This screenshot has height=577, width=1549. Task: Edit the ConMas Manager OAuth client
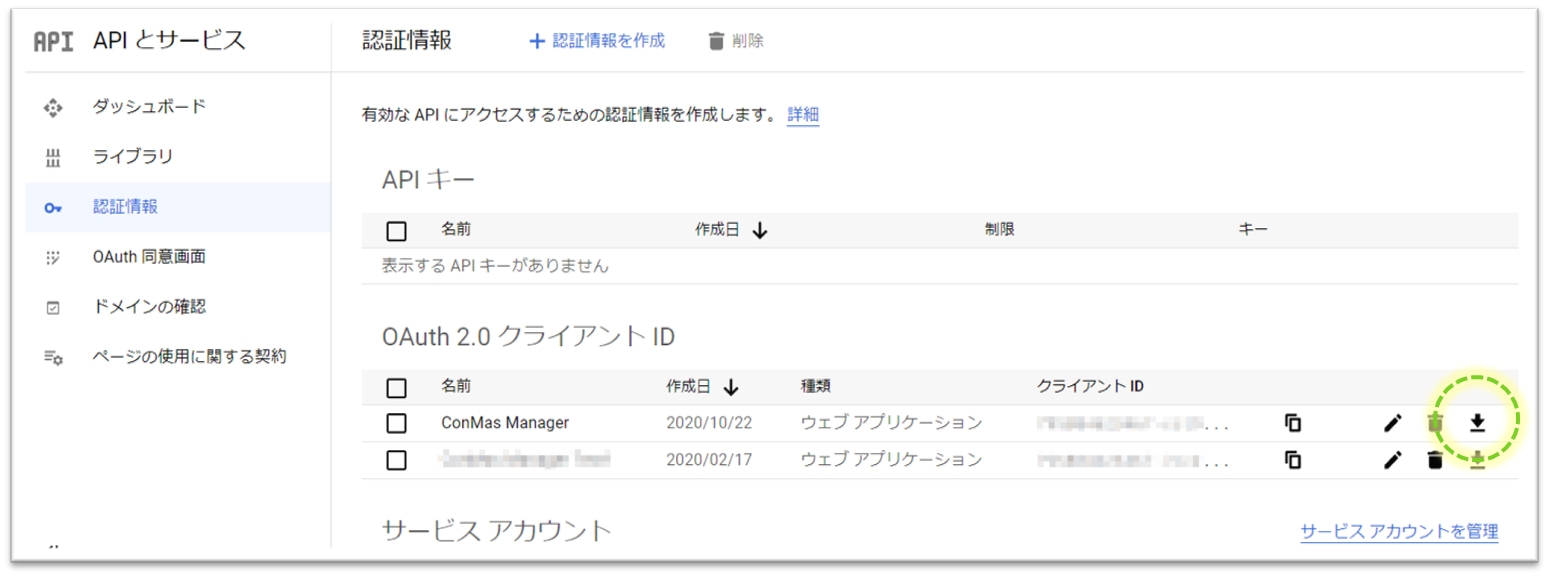click(1392, 423)
